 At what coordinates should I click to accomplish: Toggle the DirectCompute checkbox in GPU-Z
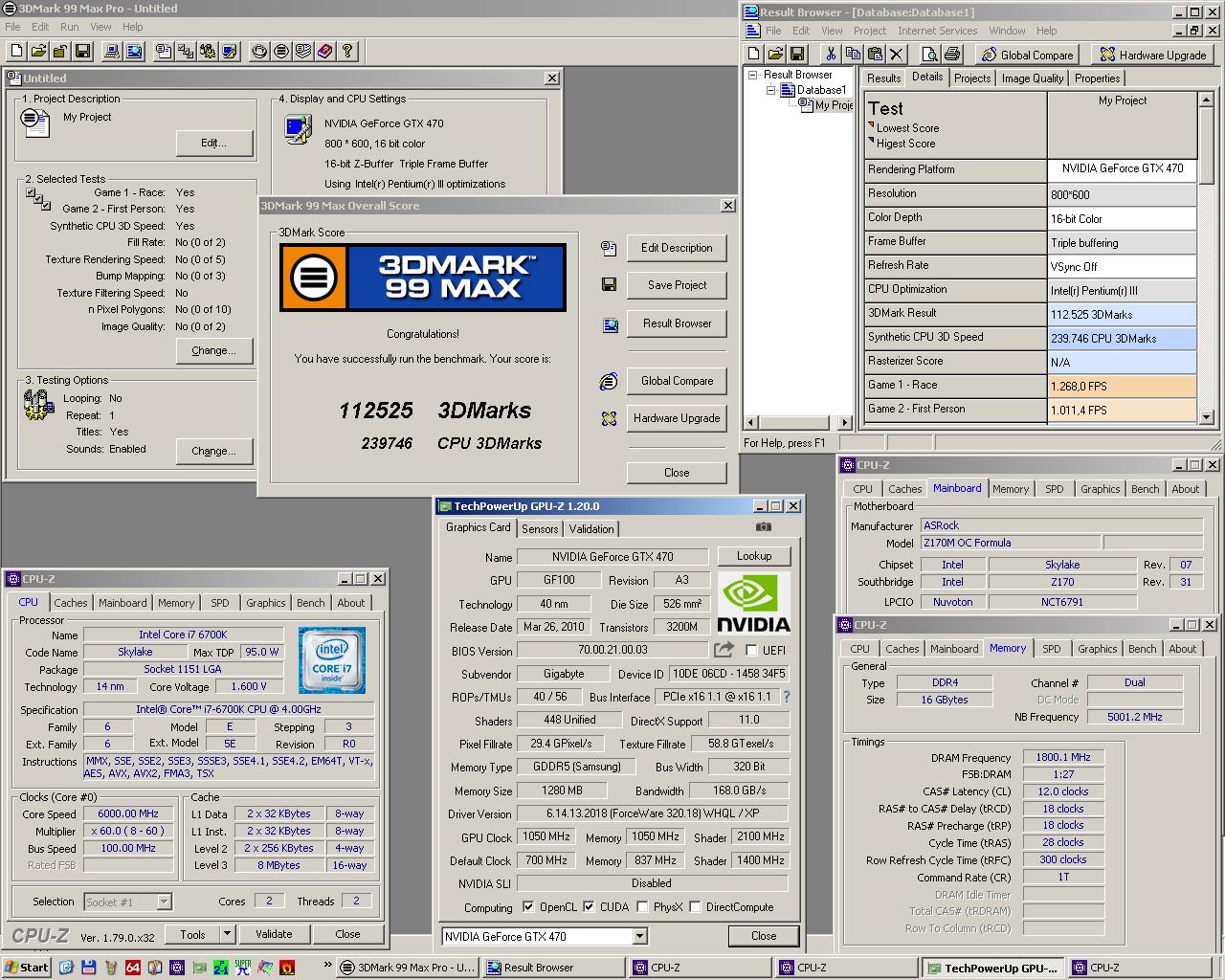coord(695,906)
